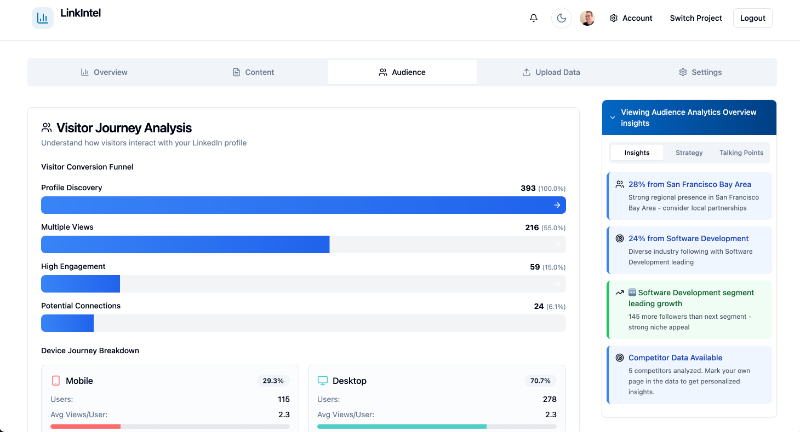800x432 pixels.
Task: Open Account settings
Action: tap(630, 18)
